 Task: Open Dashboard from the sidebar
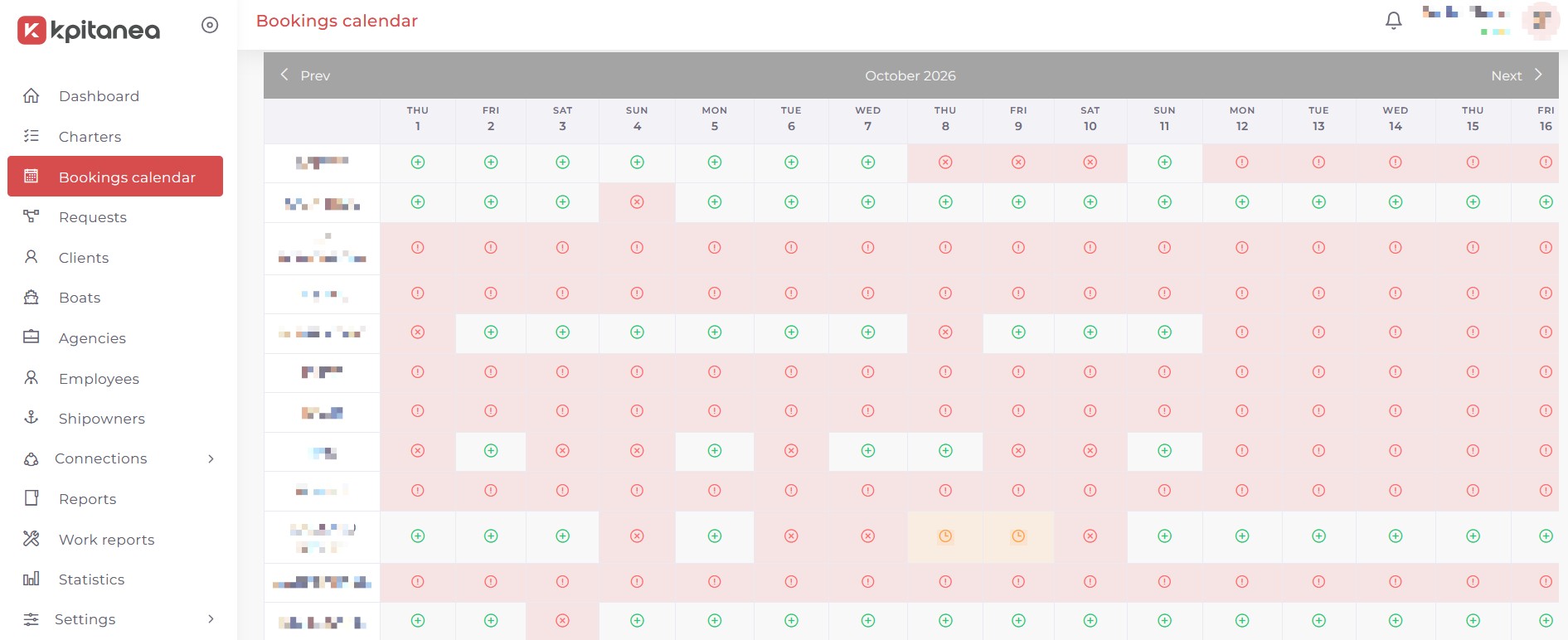click(x=99, y=96)
